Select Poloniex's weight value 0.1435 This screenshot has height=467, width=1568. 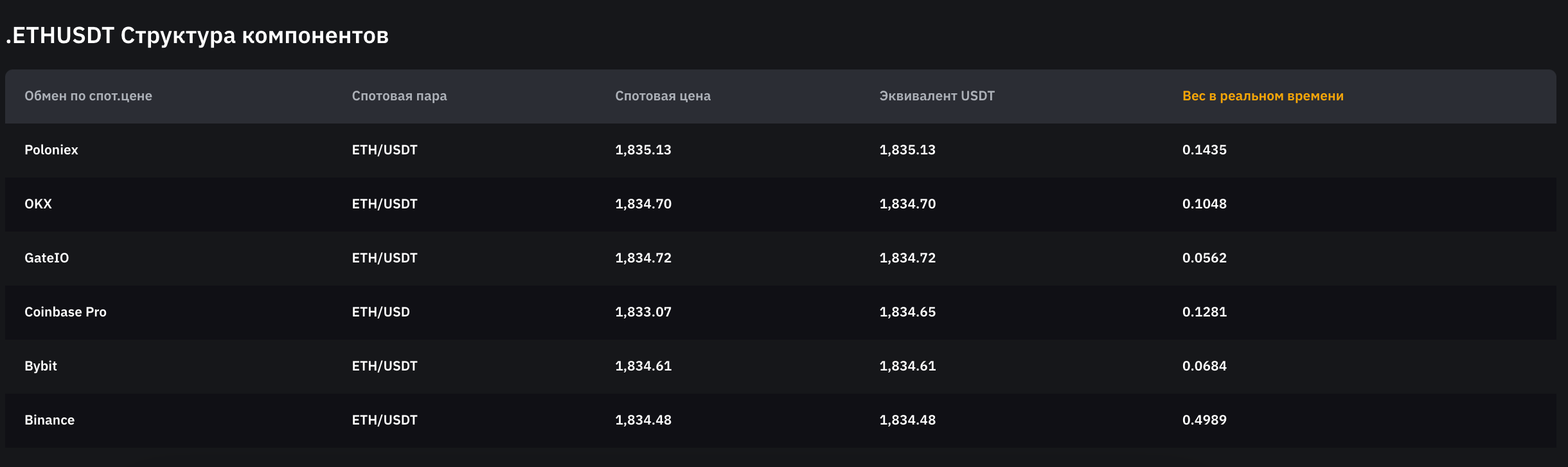1204,150
